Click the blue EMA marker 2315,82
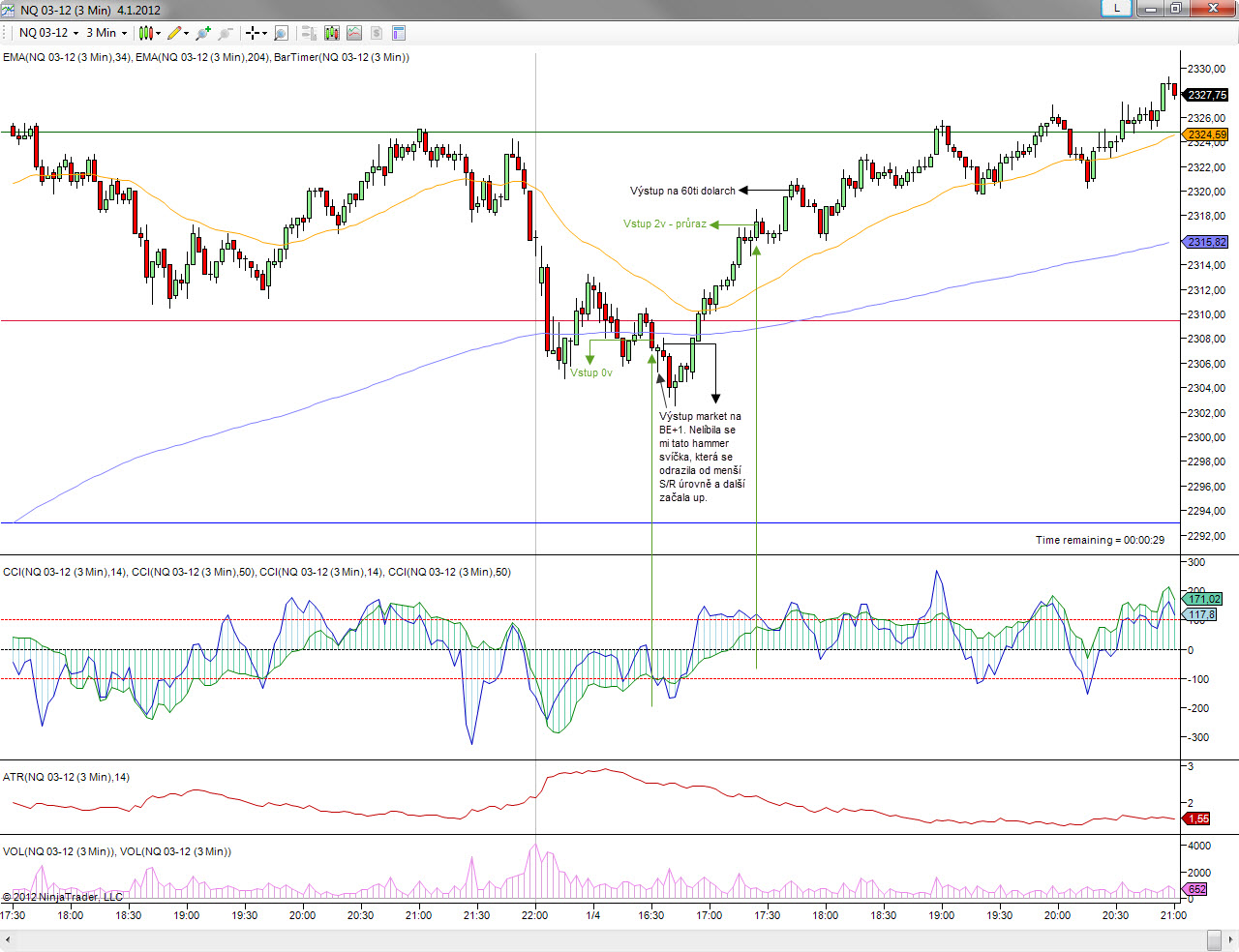This screenshot has width=1239, height=952. point(1206,242)
